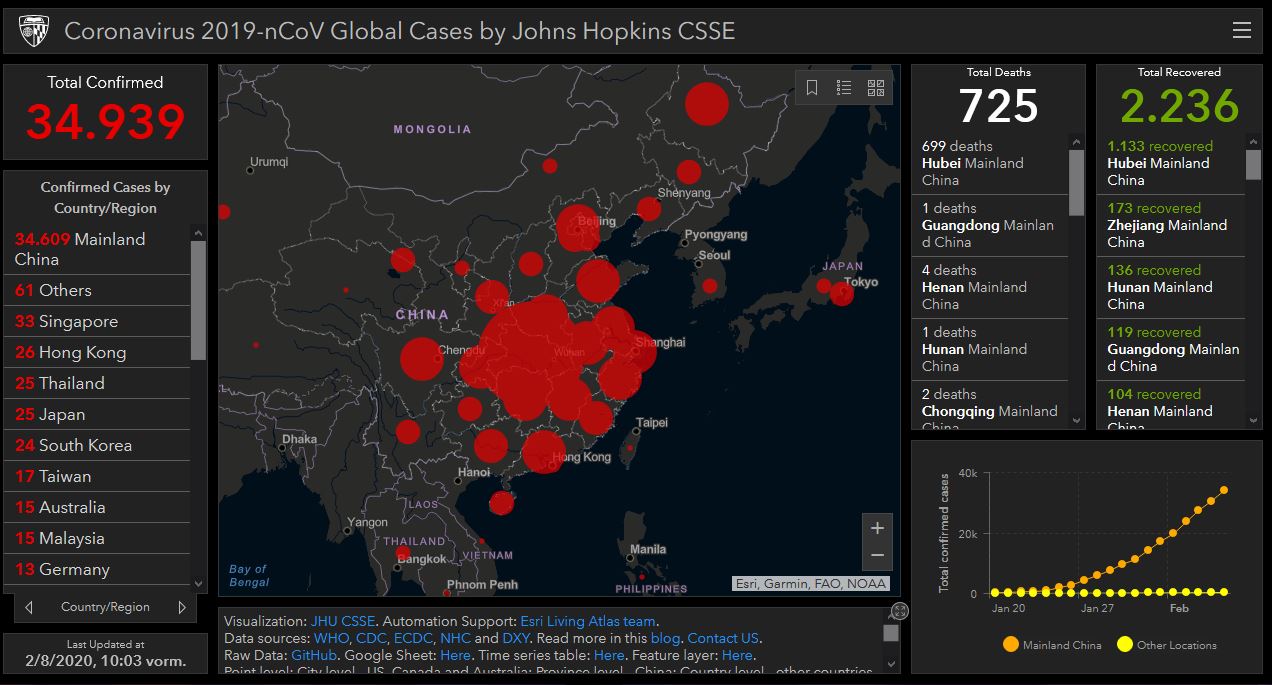Select Hong Kong in country list

click(x=98, y=352)
